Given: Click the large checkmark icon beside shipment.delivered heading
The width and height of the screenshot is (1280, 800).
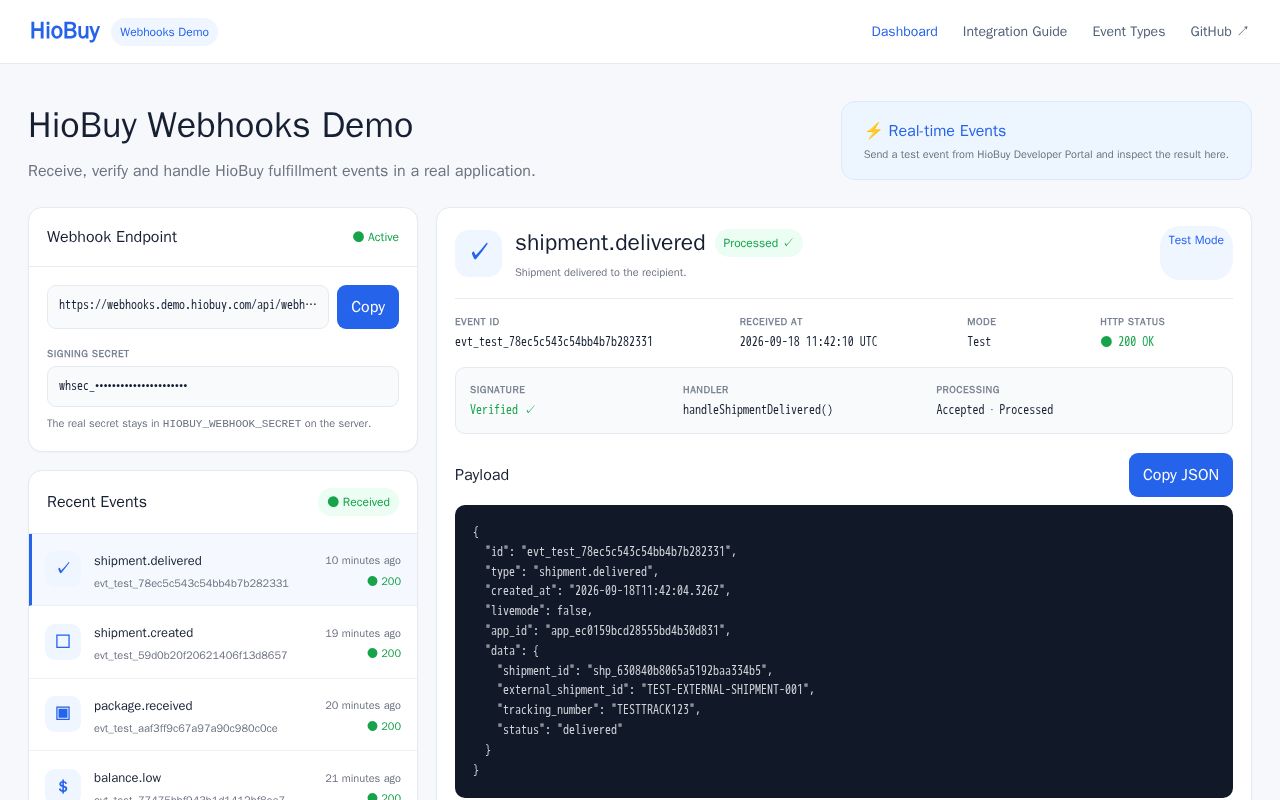Looking at the screenshot, I should pyautogui.click(x=479, y=253).
